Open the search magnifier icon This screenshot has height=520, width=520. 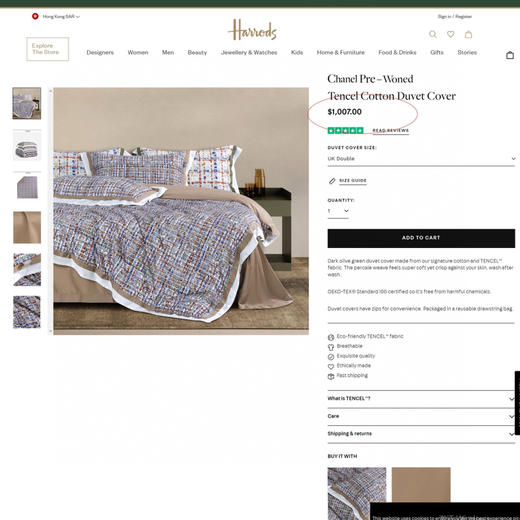[433, 34]
